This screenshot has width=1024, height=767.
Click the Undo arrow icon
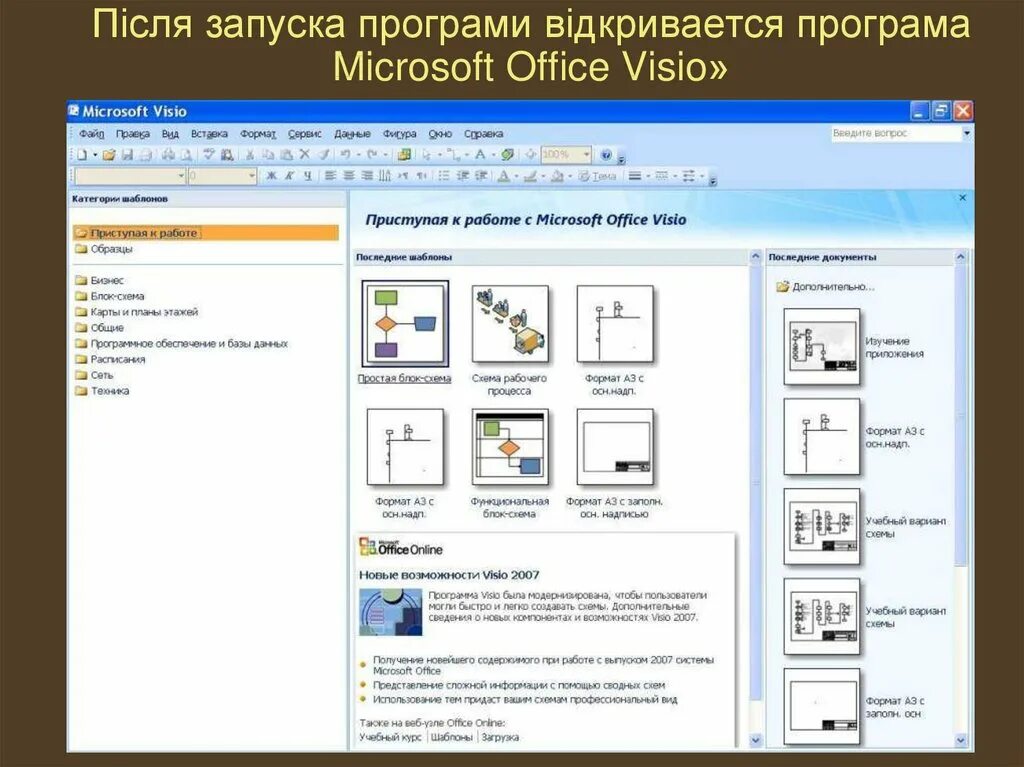[x=345, y=155]
